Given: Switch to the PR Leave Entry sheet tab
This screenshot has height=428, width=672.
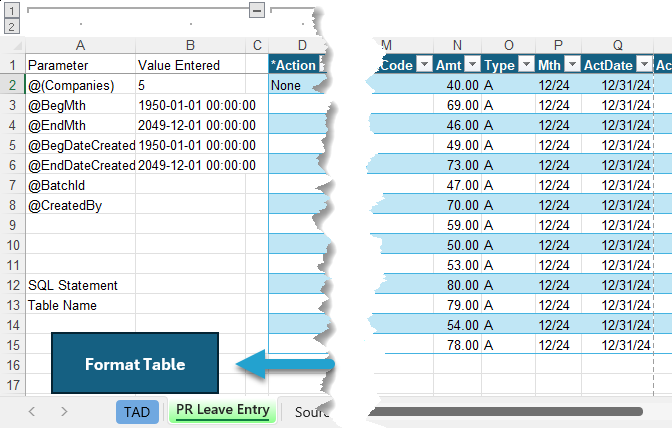Looking at the screenshot, I should [223, 410].
